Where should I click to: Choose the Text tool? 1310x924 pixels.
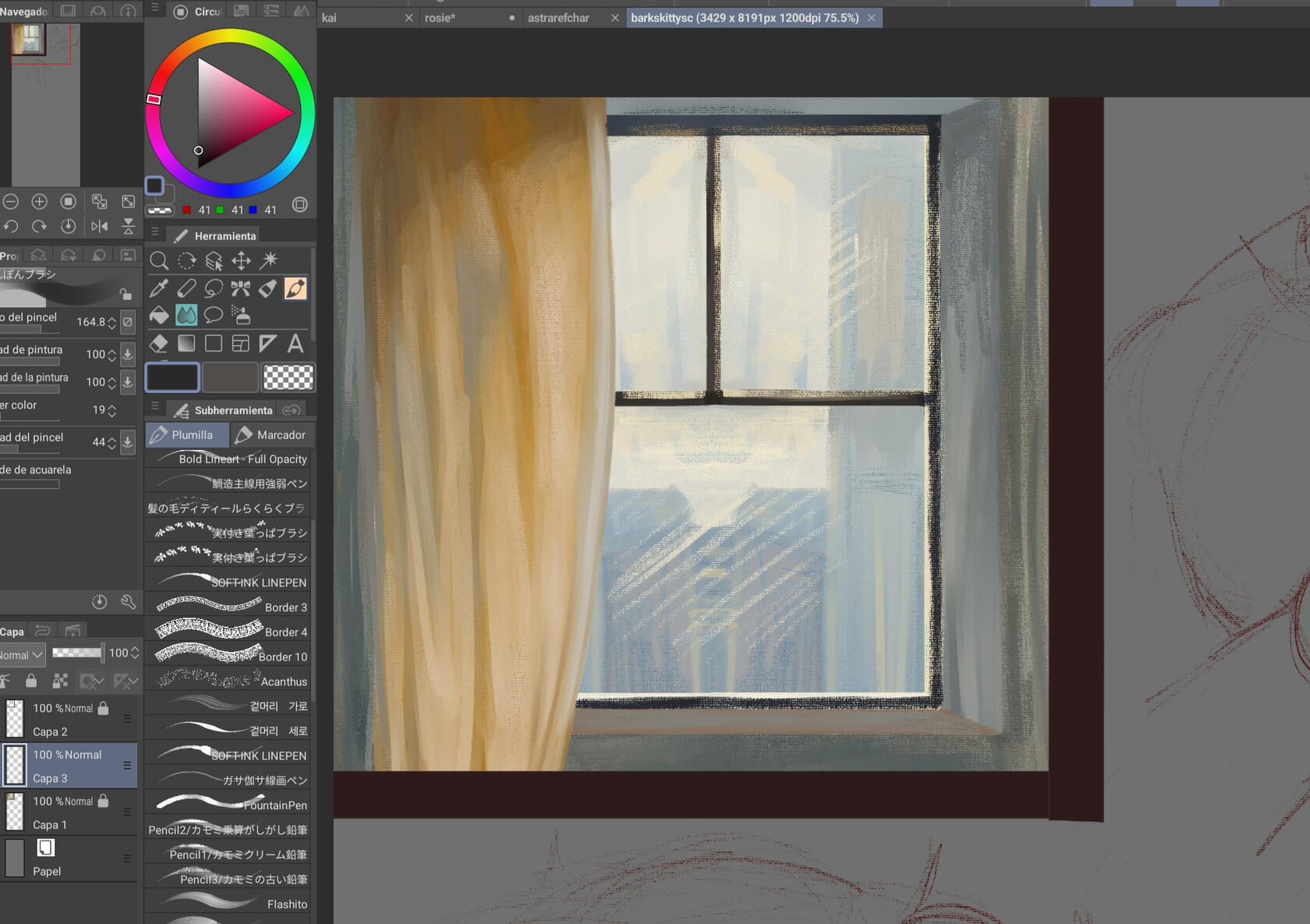pyautogui.click(x=296, y=343)
